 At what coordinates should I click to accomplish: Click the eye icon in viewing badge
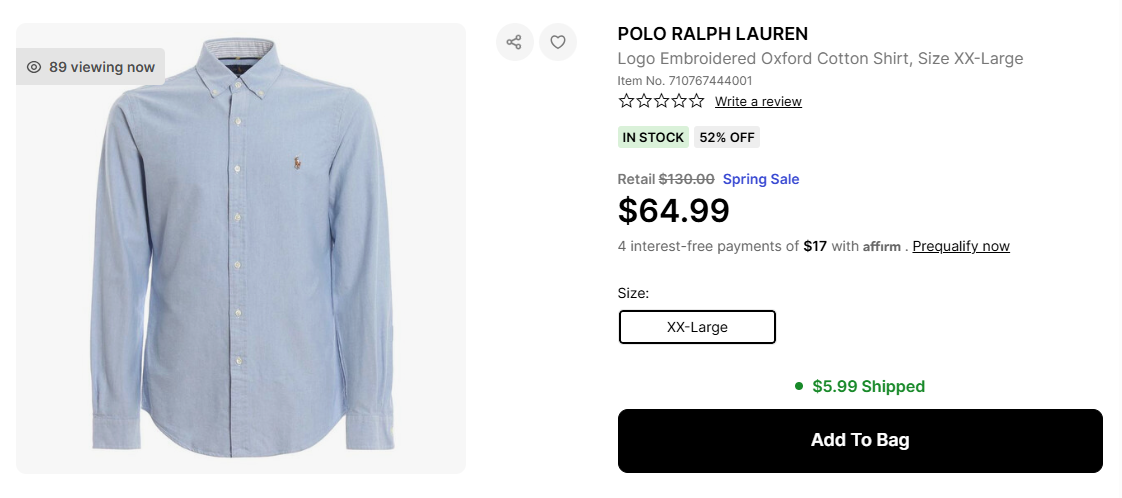click(x=34, y=67)
